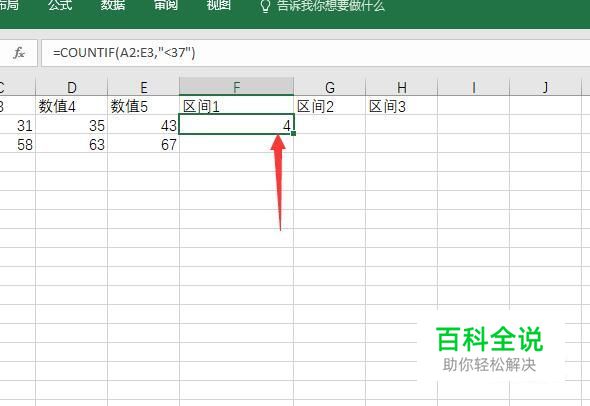Select cell F2 showing result 4
Screen dimensions: 590x406
coord(236,124)
